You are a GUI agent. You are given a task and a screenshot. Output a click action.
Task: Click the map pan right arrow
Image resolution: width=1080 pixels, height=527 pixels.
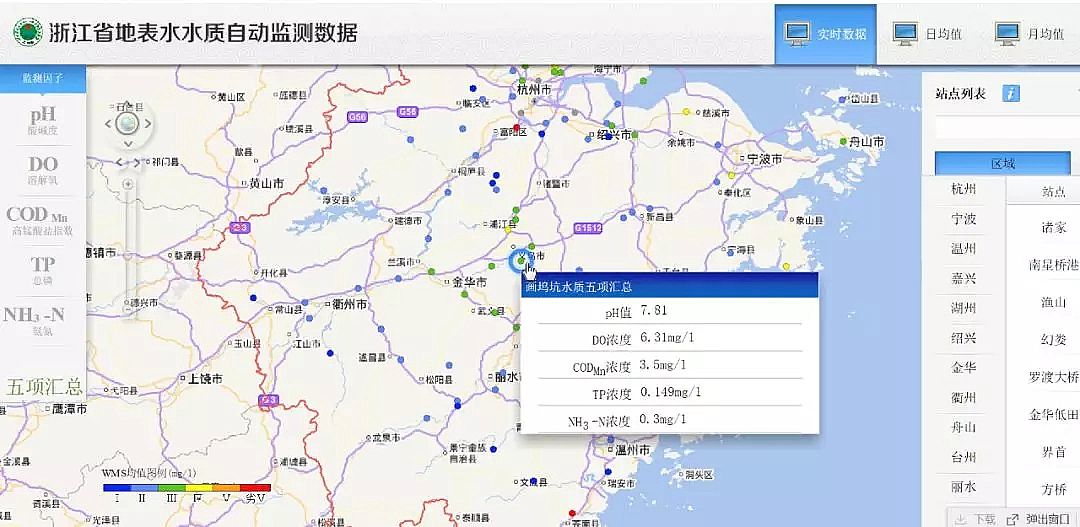pyautogui.click(x=148, y=125)
